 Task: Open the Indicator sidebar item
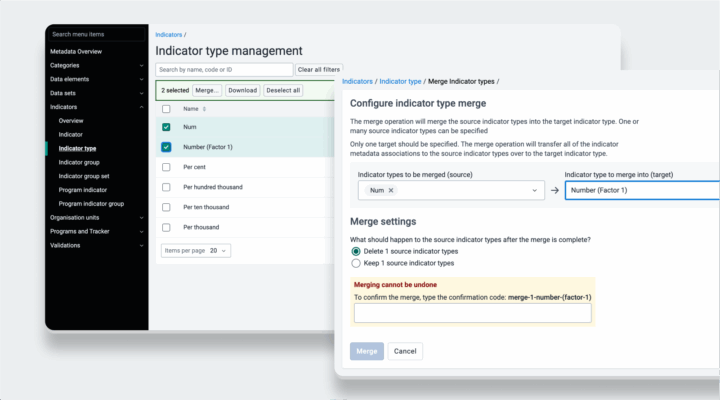pyautogui.click(x=70, y=135)
